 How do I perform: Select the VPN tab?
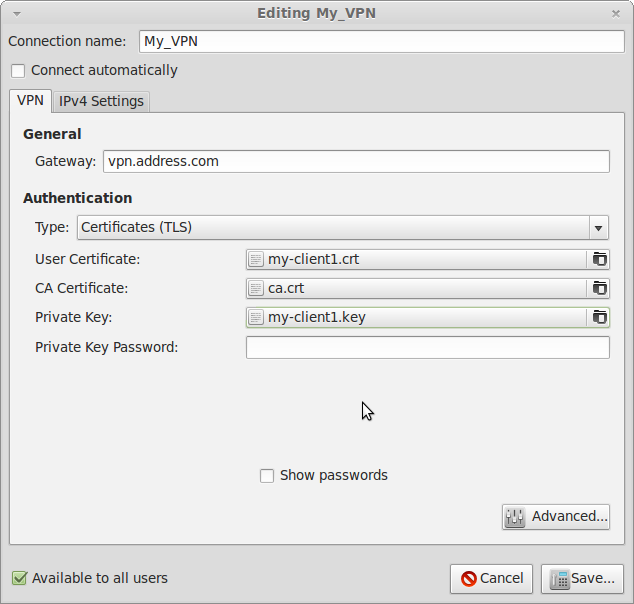30,101
